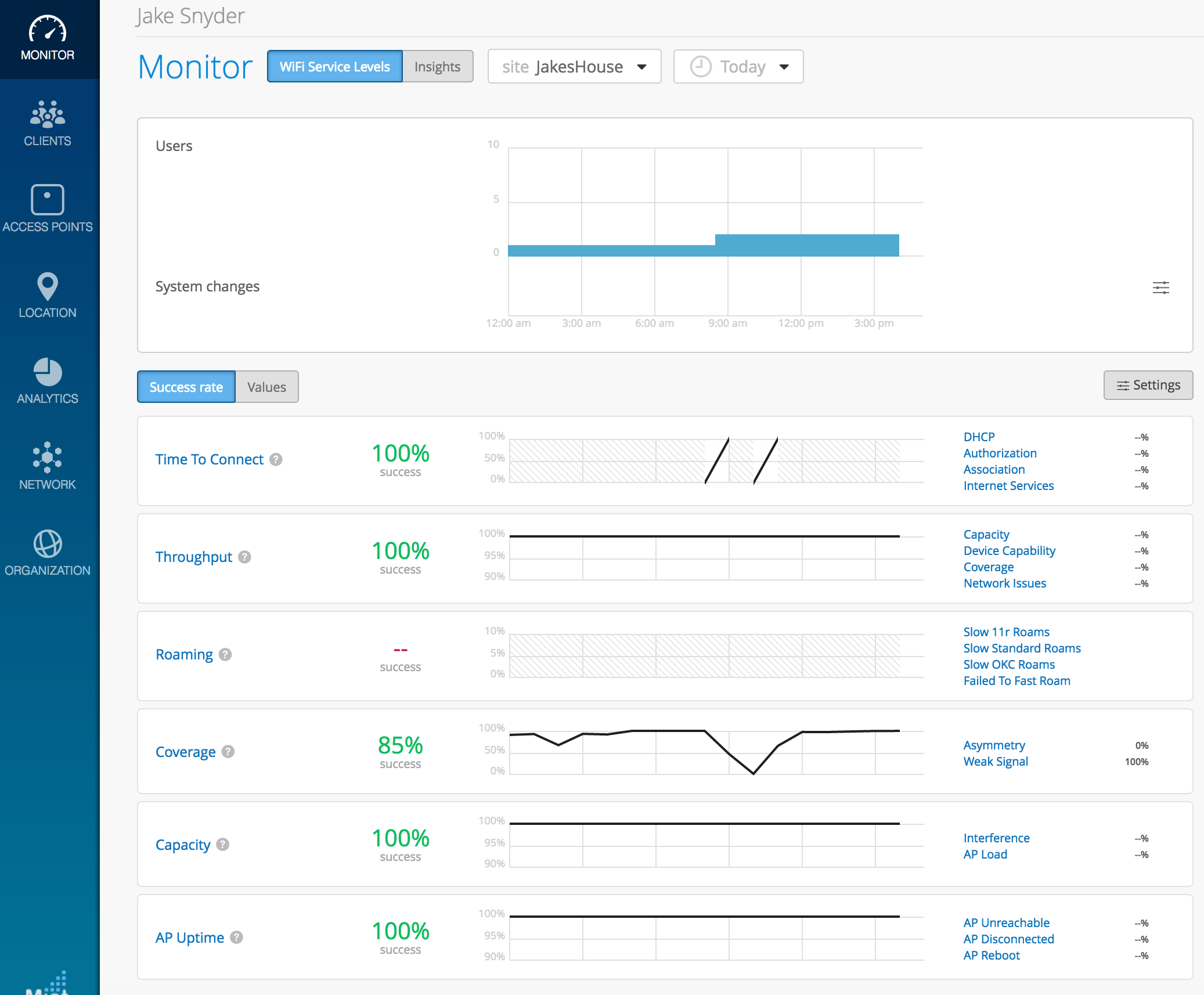1204x995 pixels.
Task: Open the Settings button
Action: [x=1148, y=385]
